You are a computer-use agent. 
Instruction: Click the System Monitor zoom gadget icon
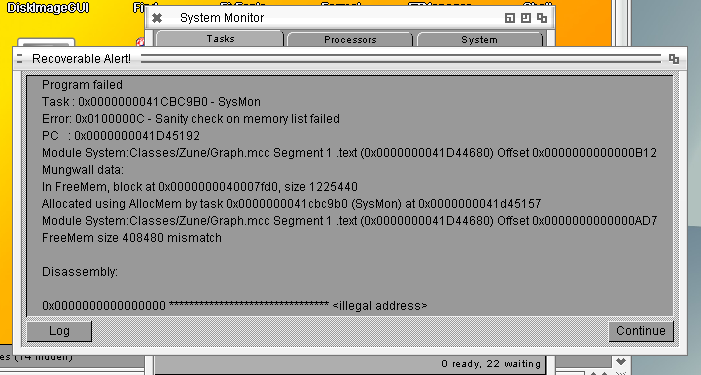click(526, 18)
